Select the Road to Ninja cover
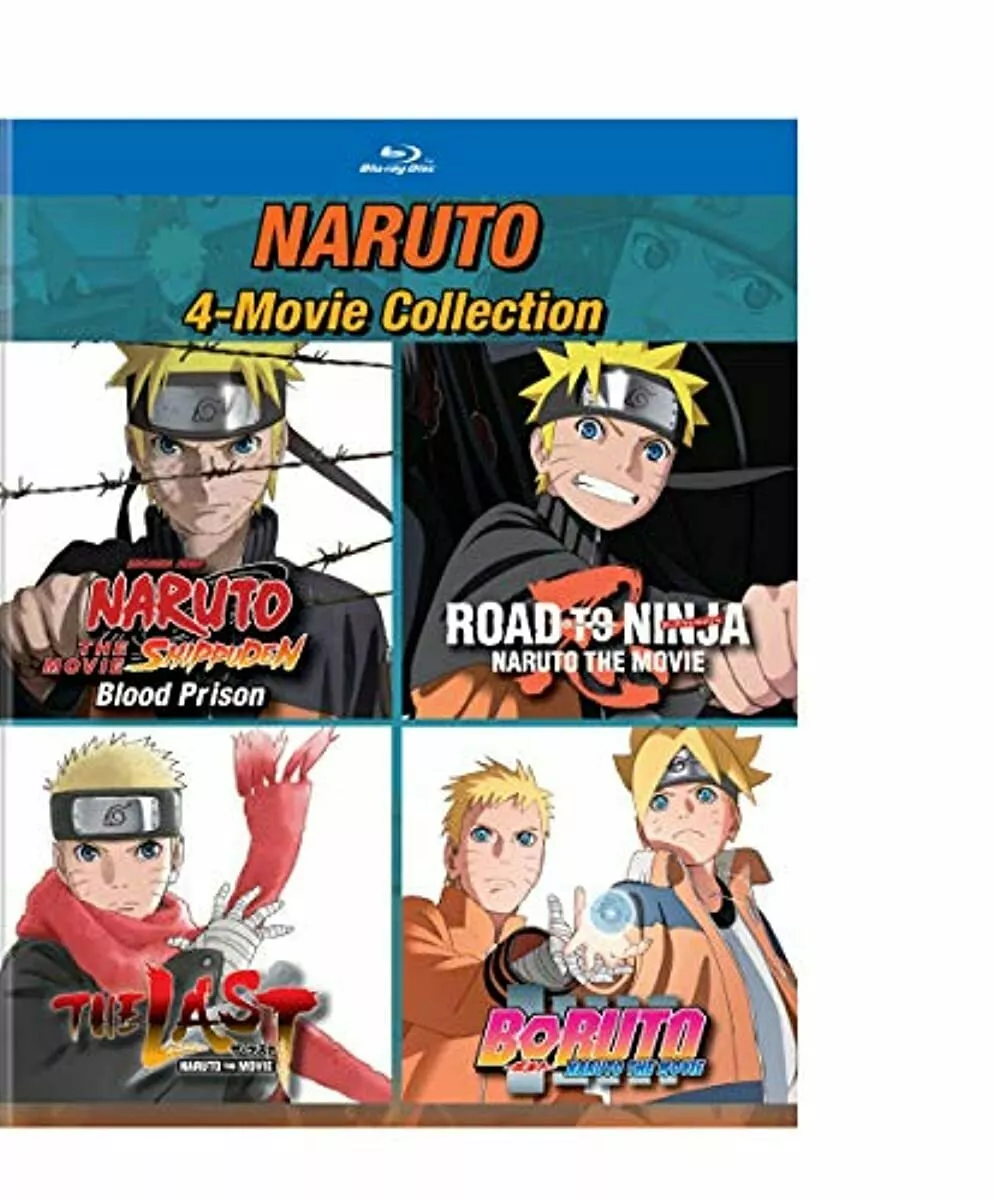 pos(600,529)
